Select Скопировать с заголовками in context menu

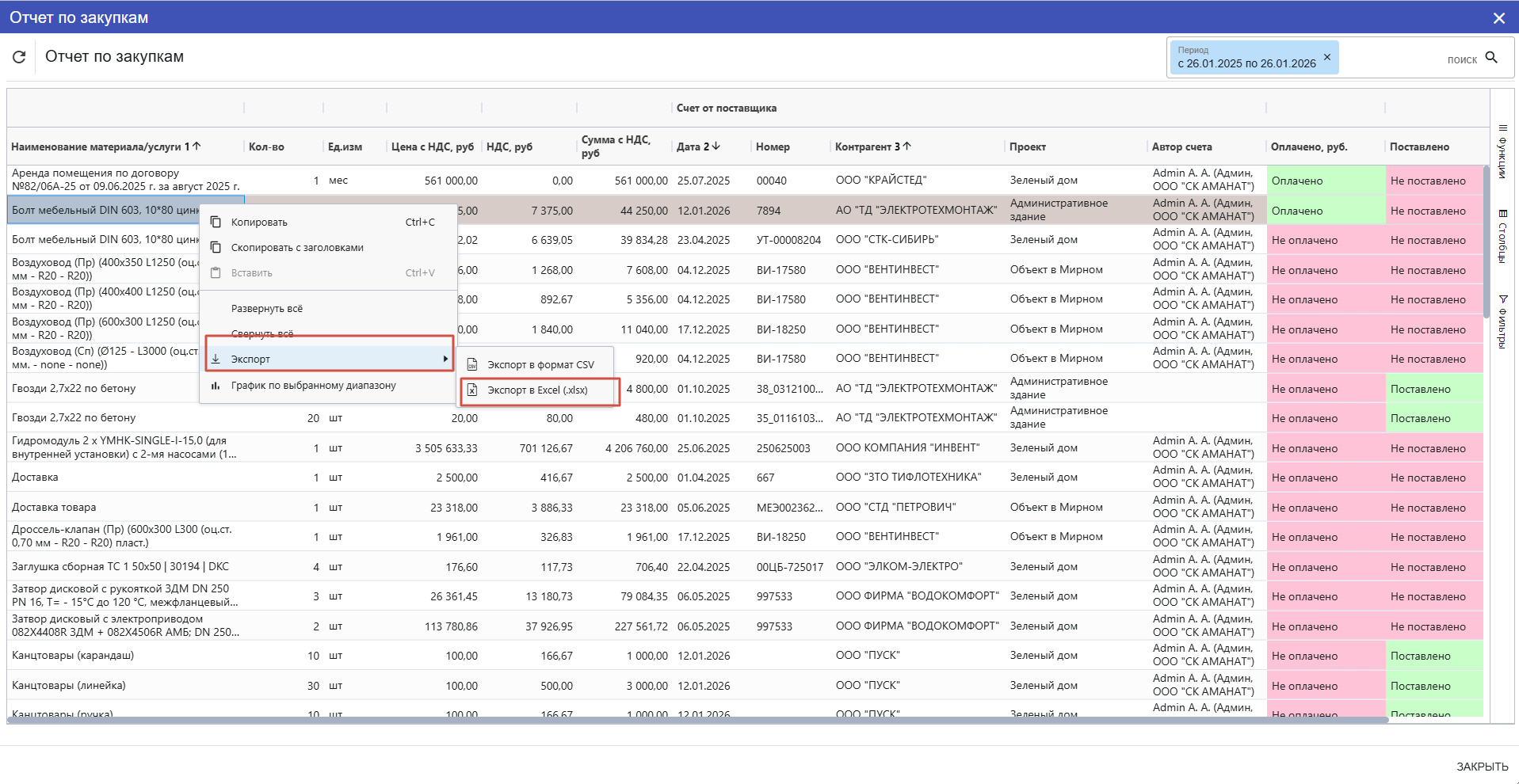tap(297, 248)
